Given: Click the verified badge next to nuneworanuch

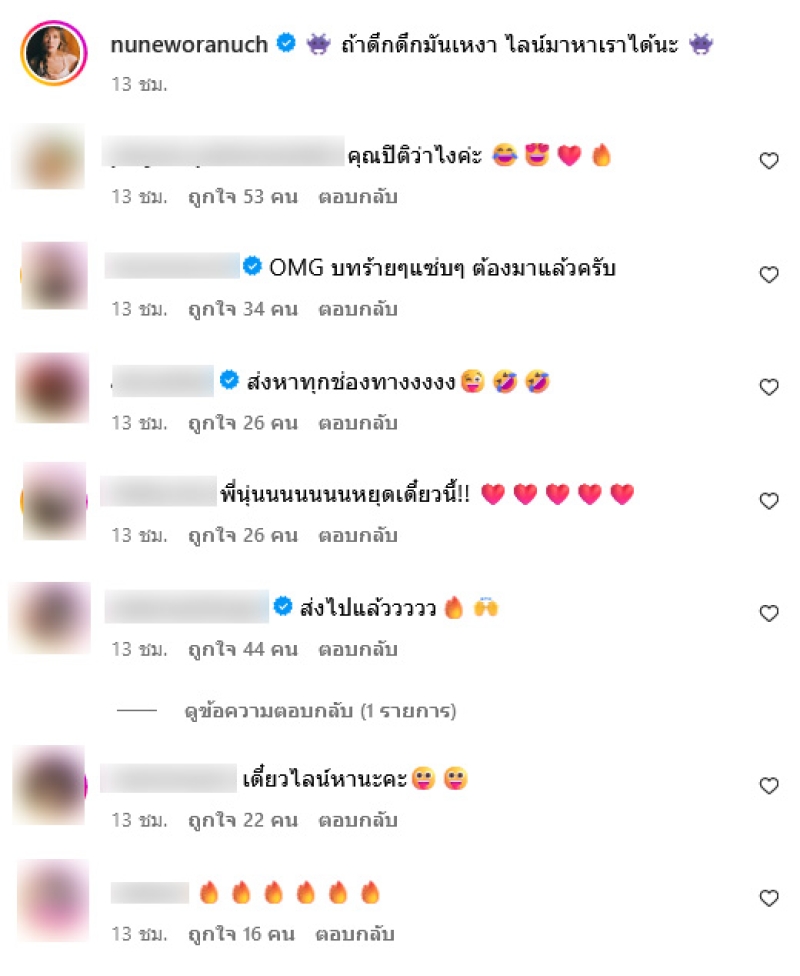Looking at the screenshot, I should pyautogui.click(x=286, y=43).
